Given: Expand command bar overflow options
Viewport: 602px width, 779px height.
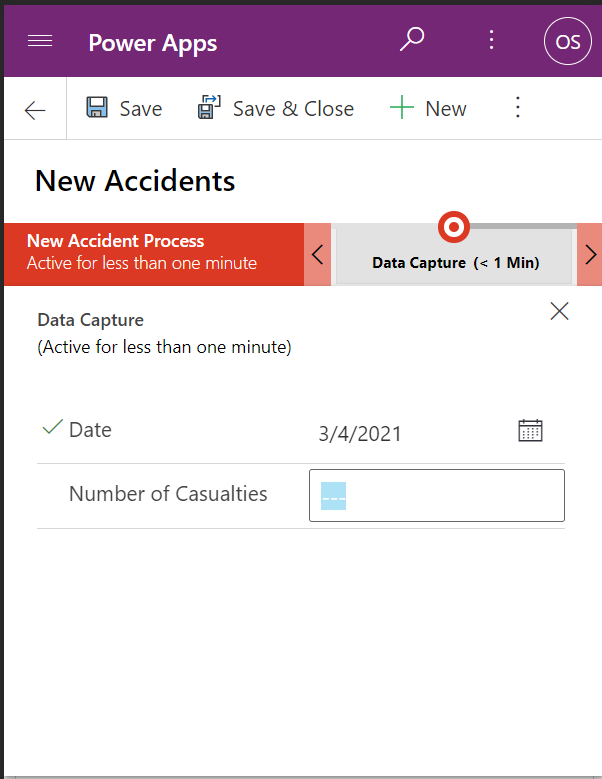Looking at the screenshot, I should point(517,108).
